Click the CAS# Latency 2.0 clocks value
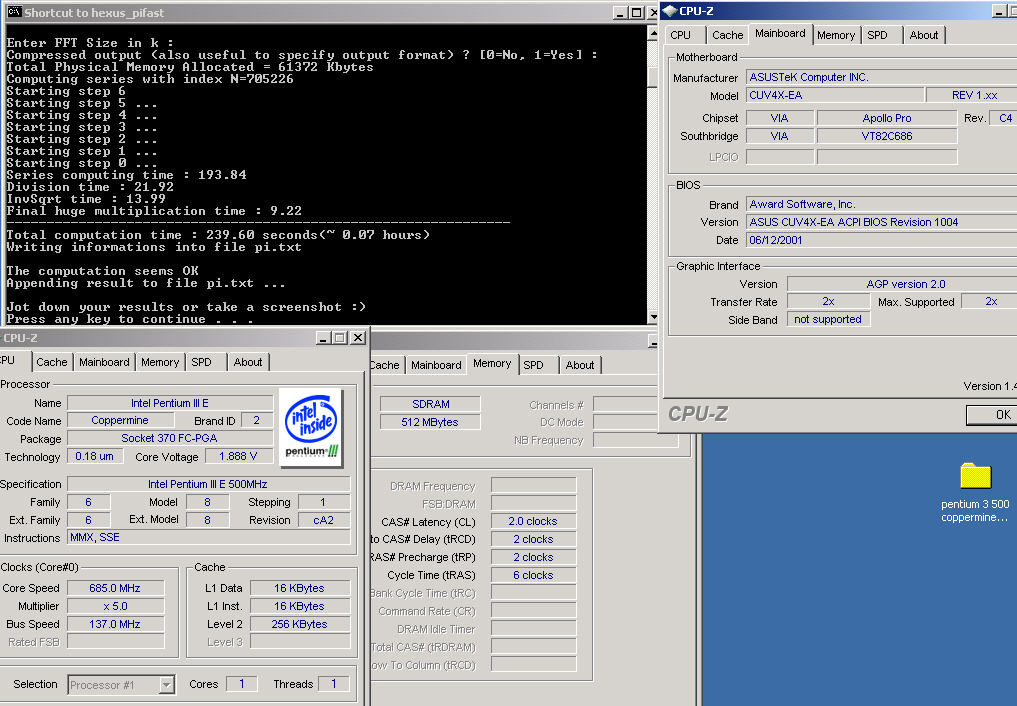1017x706 pixels. (533, 521)
